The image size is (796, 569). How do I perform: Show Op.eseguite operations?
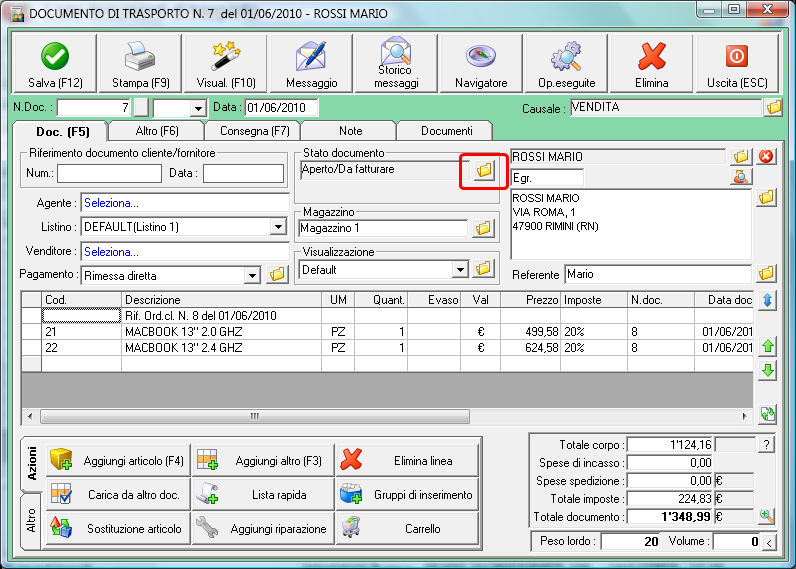tap(567, 64)
